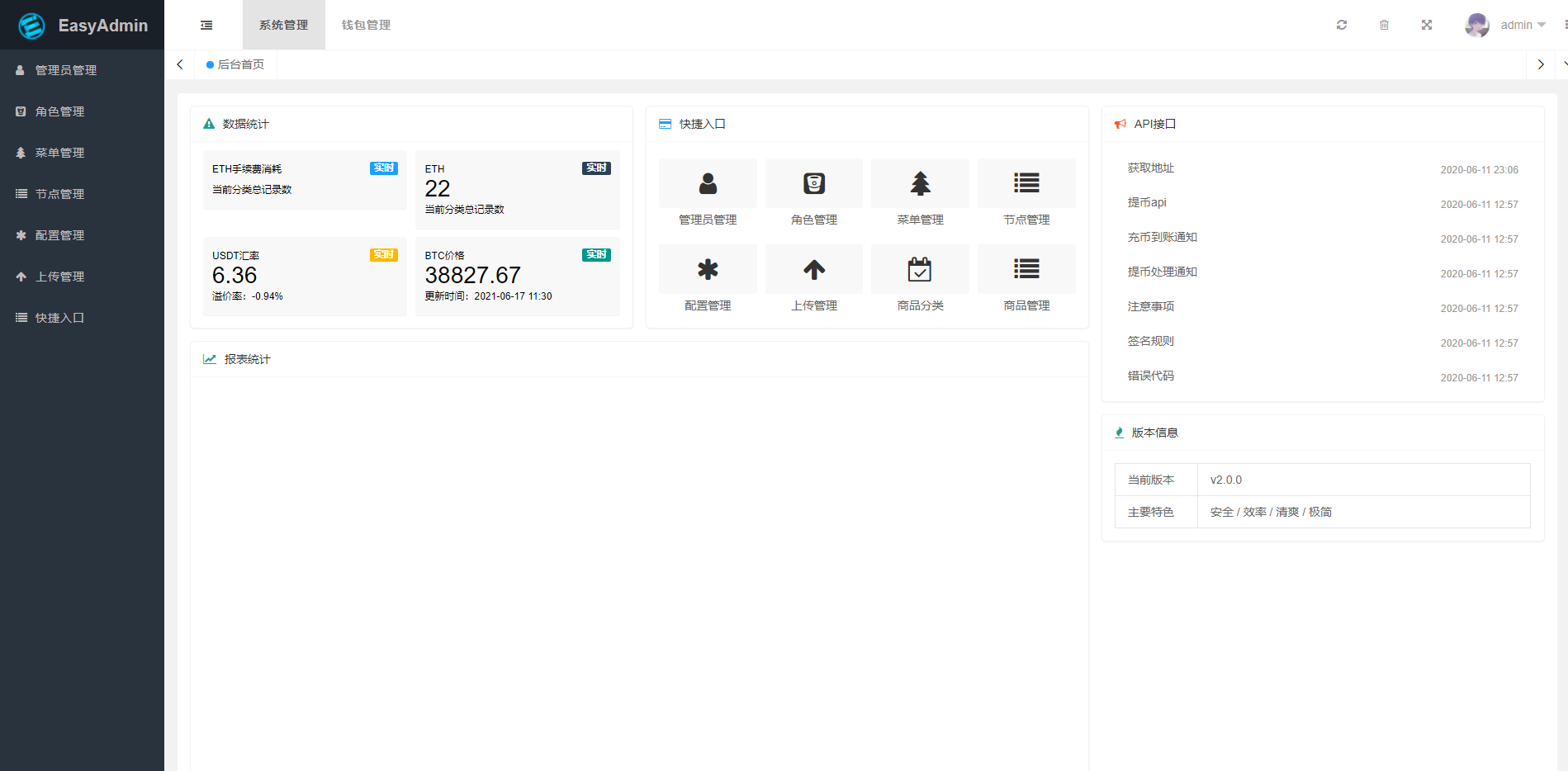Open 节点管理 in the left sidebar
The height and width of the screenshot is (771, 1568).
tap(59, 194)
